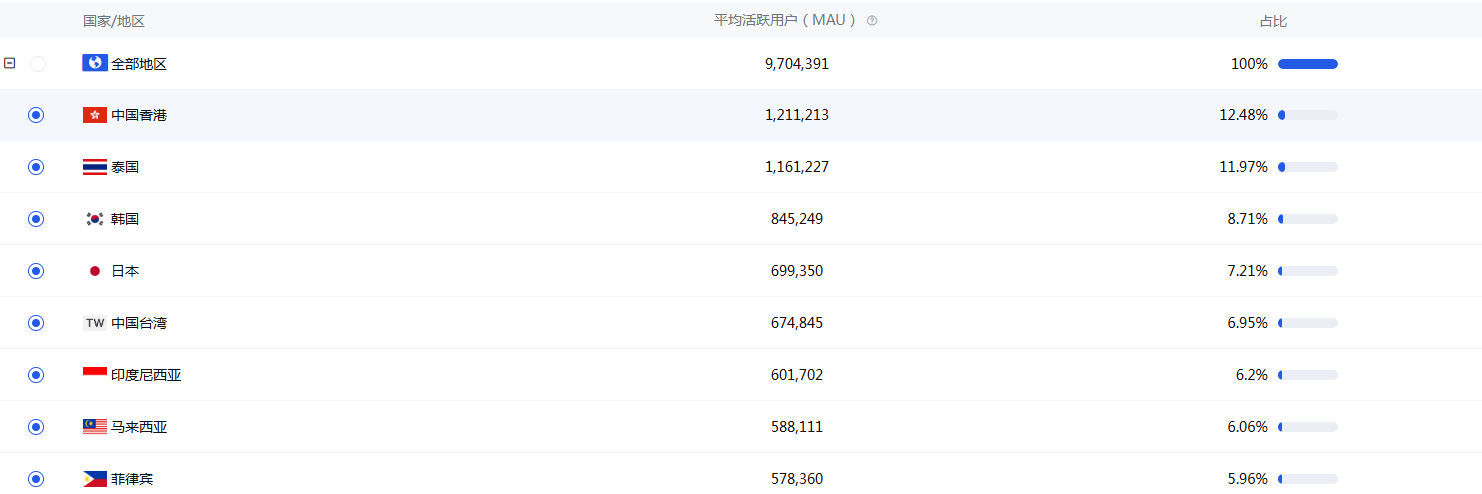Click the 印度尼西亚 region name

(146, 375)
